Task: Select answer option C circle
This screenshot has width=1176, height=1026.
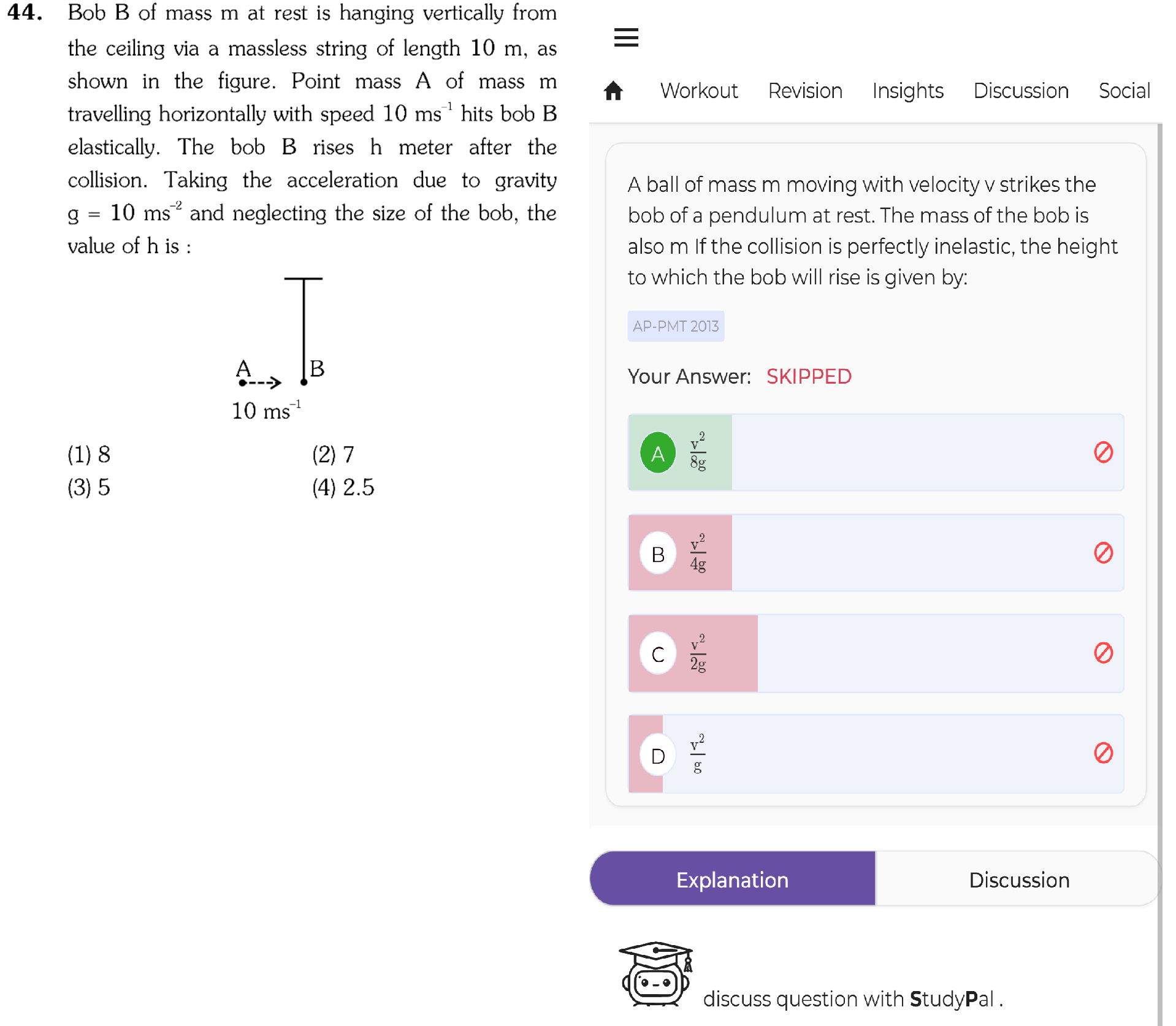Action: tap(658, 653)
